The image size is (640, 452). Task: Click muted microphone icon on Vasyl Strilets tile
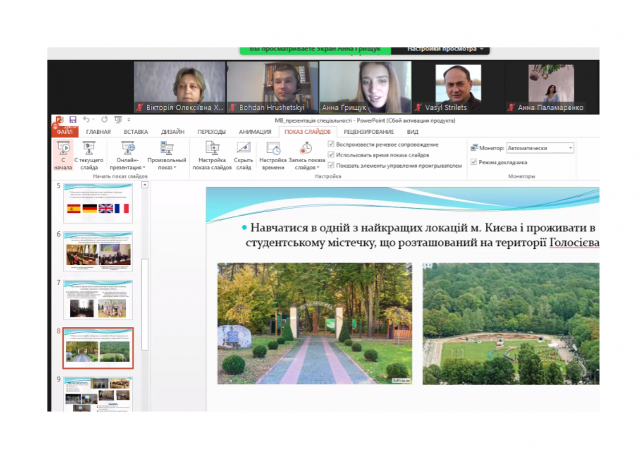[418, 107]
